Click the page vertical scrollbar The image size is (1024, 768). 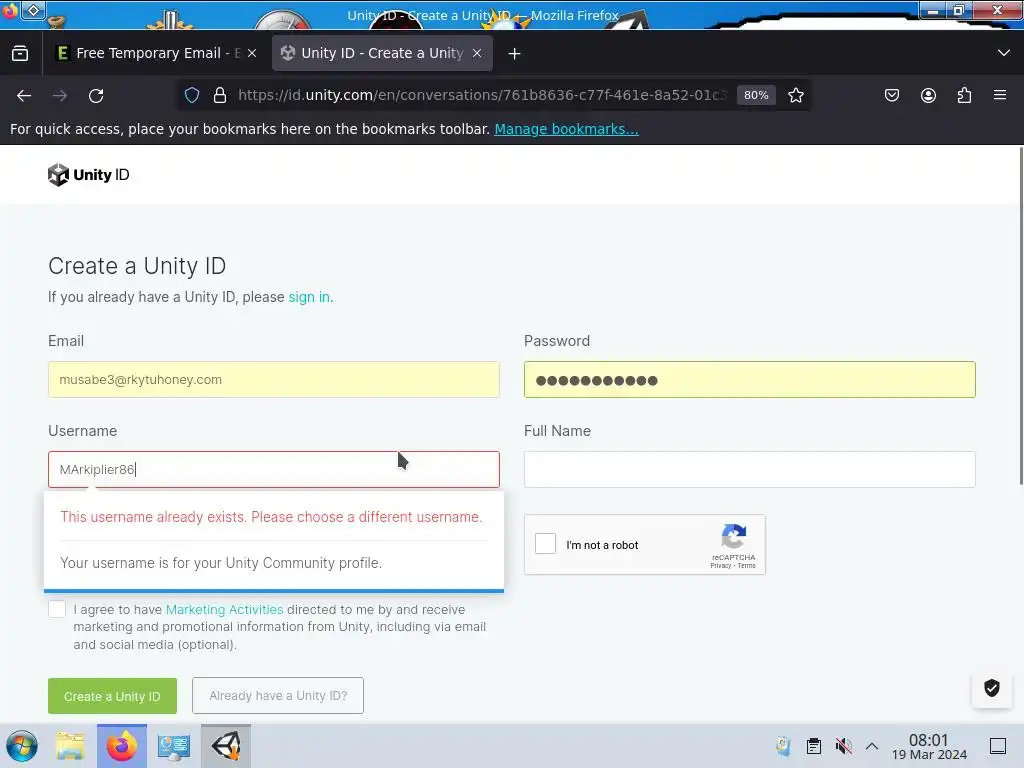pos(1020,316)
